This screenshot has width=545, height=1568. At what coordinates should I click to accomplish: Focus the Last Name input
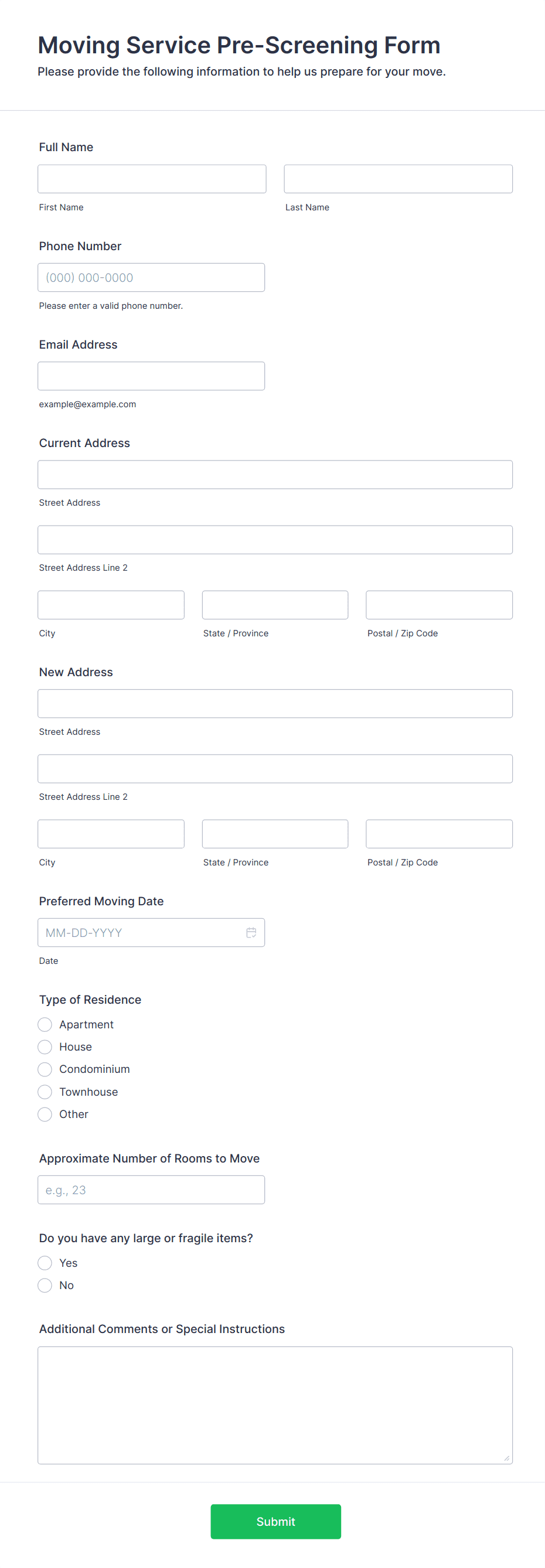click(x=398, y=179)
